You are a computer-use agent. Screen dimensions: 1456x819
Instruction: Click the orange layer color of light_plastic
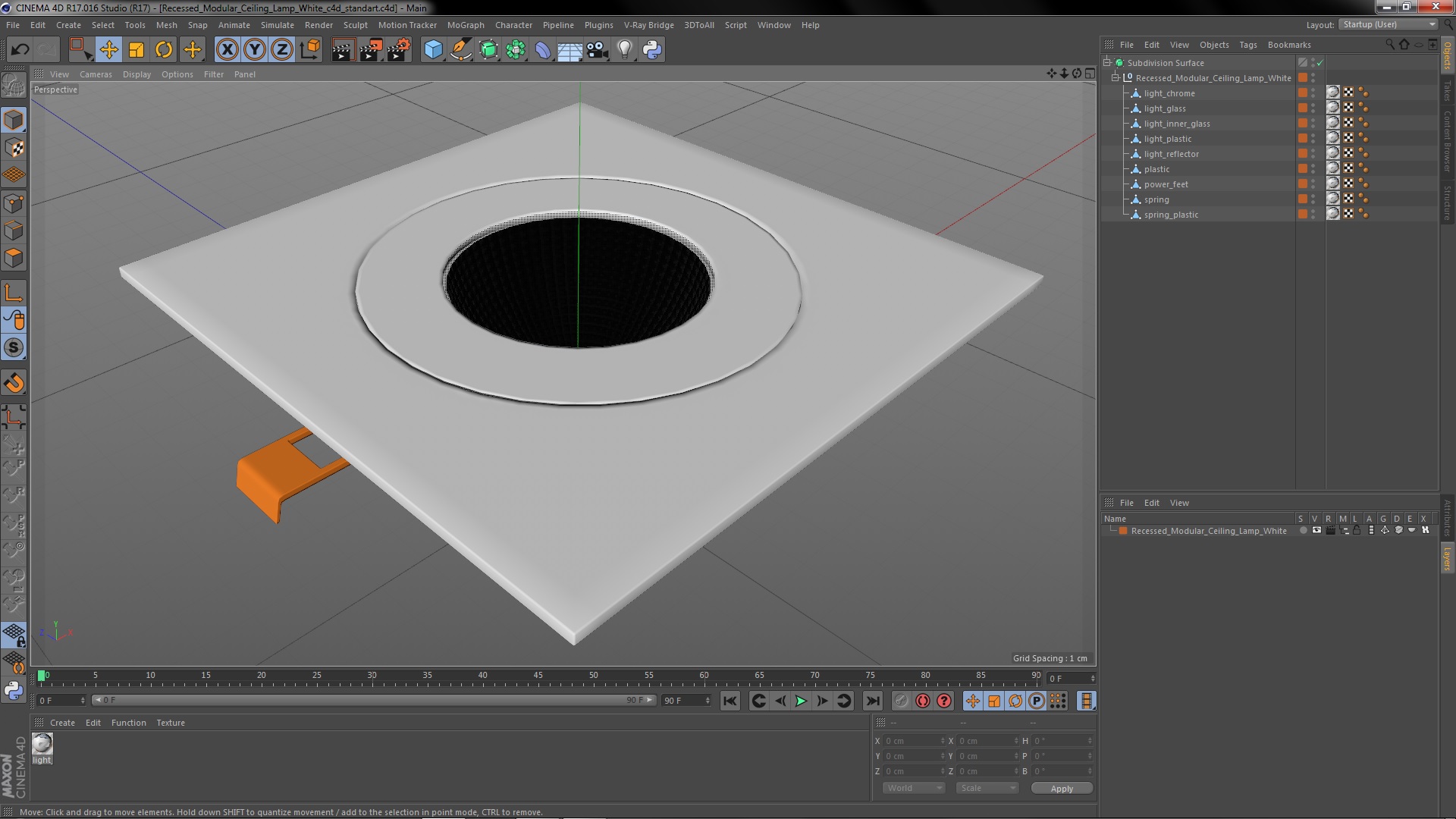[1302, 138]
